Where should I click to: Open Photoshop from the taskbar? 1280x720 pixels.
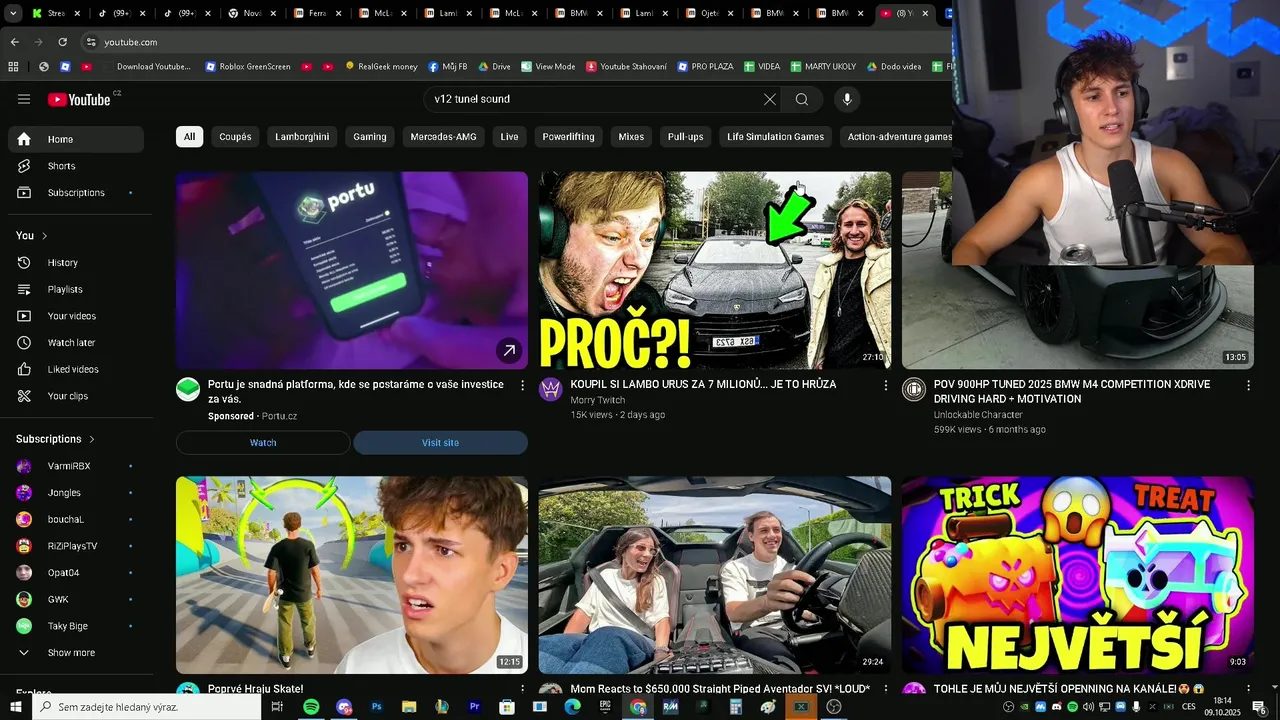[377, 707]
